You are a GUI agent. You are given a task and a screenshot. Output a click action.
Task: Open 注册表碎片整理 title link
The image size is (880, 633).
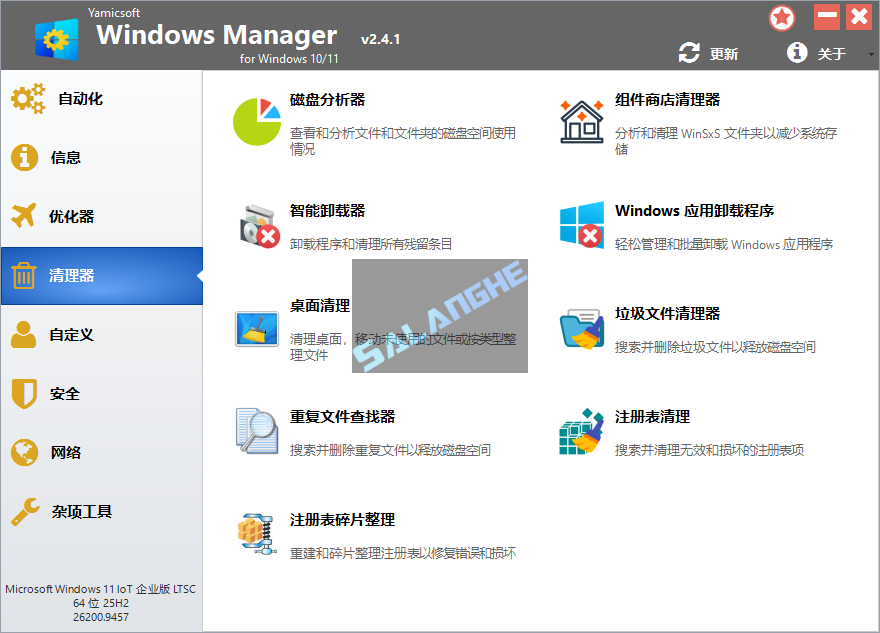[x=342, y=520]
